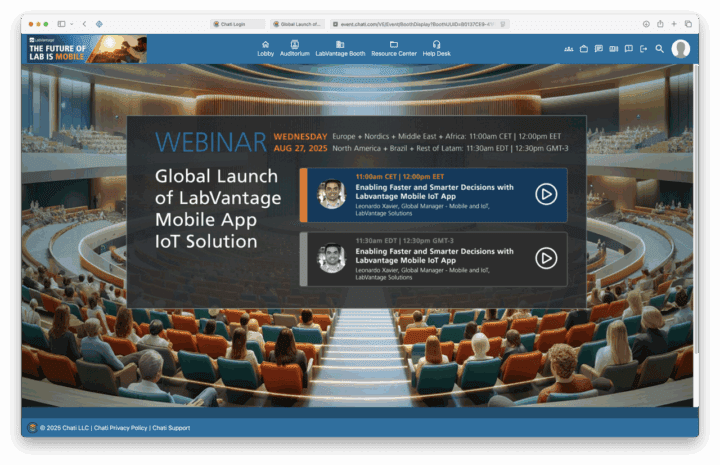Open the chat messages icon
Viewport: 720px width, 465px height.
coord(599,48)
